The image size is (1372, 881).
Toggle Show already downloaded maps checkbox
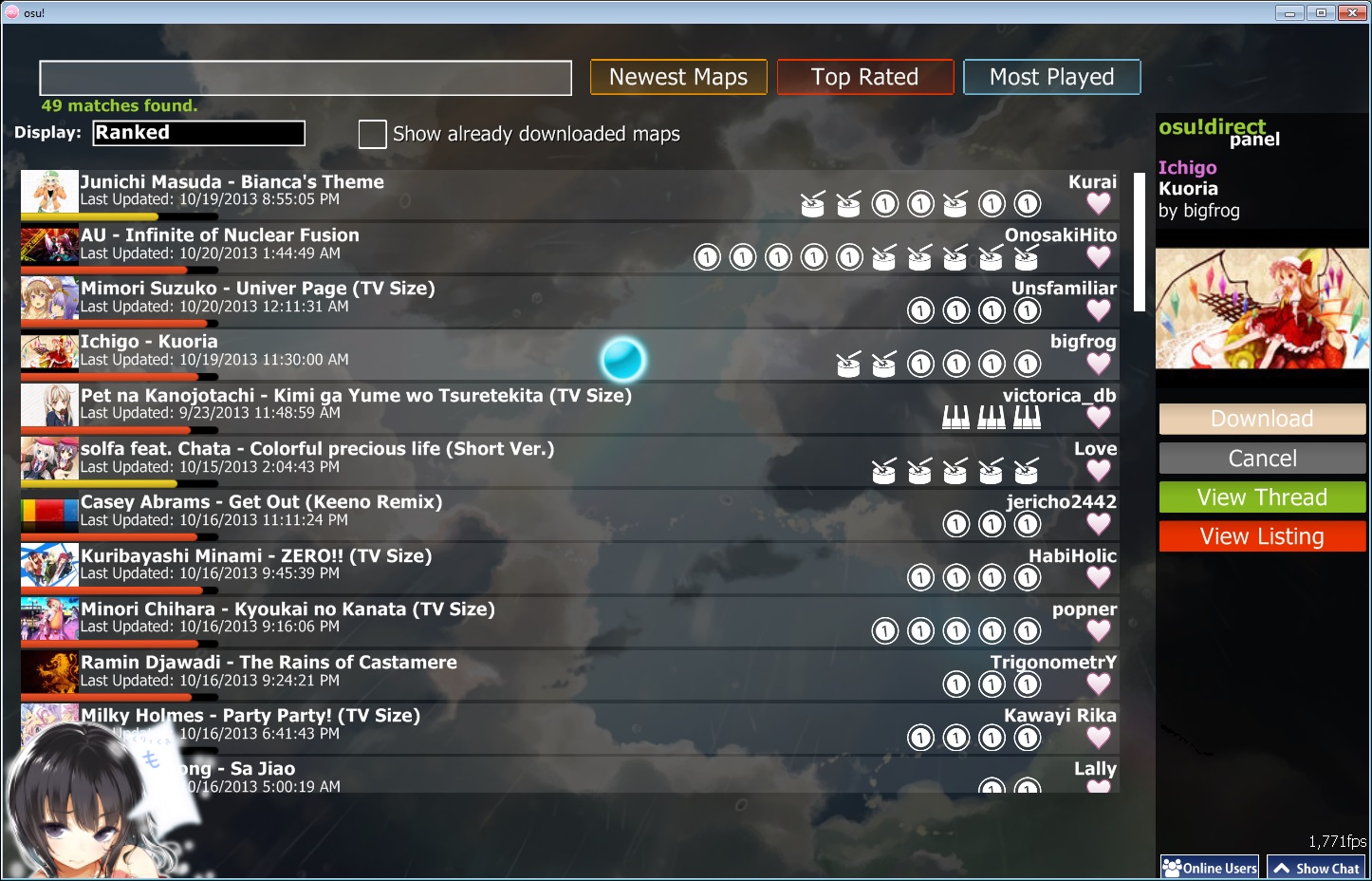point(372,134)
